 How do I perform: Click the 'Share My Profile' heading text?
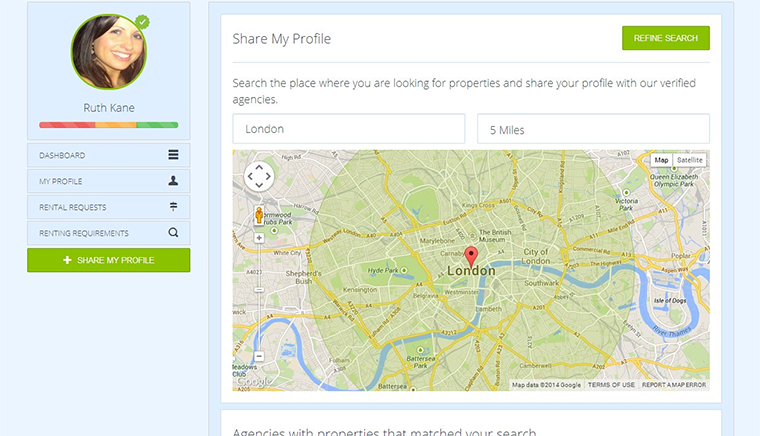click(282, 39)
